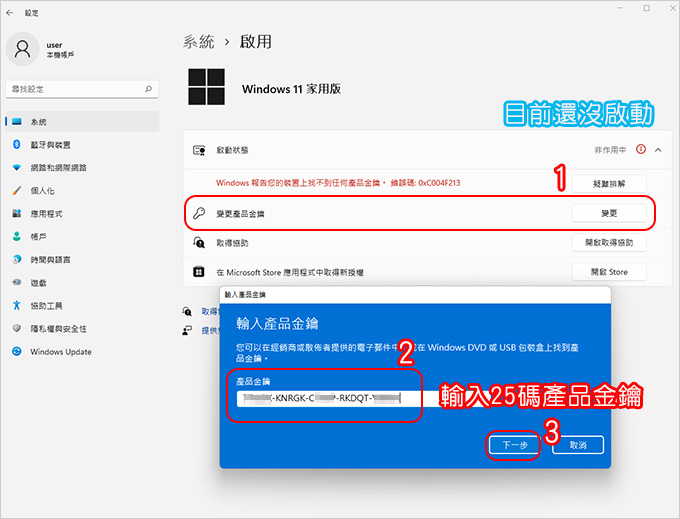Click the search magnifier icon
The image size is (680, 519).
148,89
